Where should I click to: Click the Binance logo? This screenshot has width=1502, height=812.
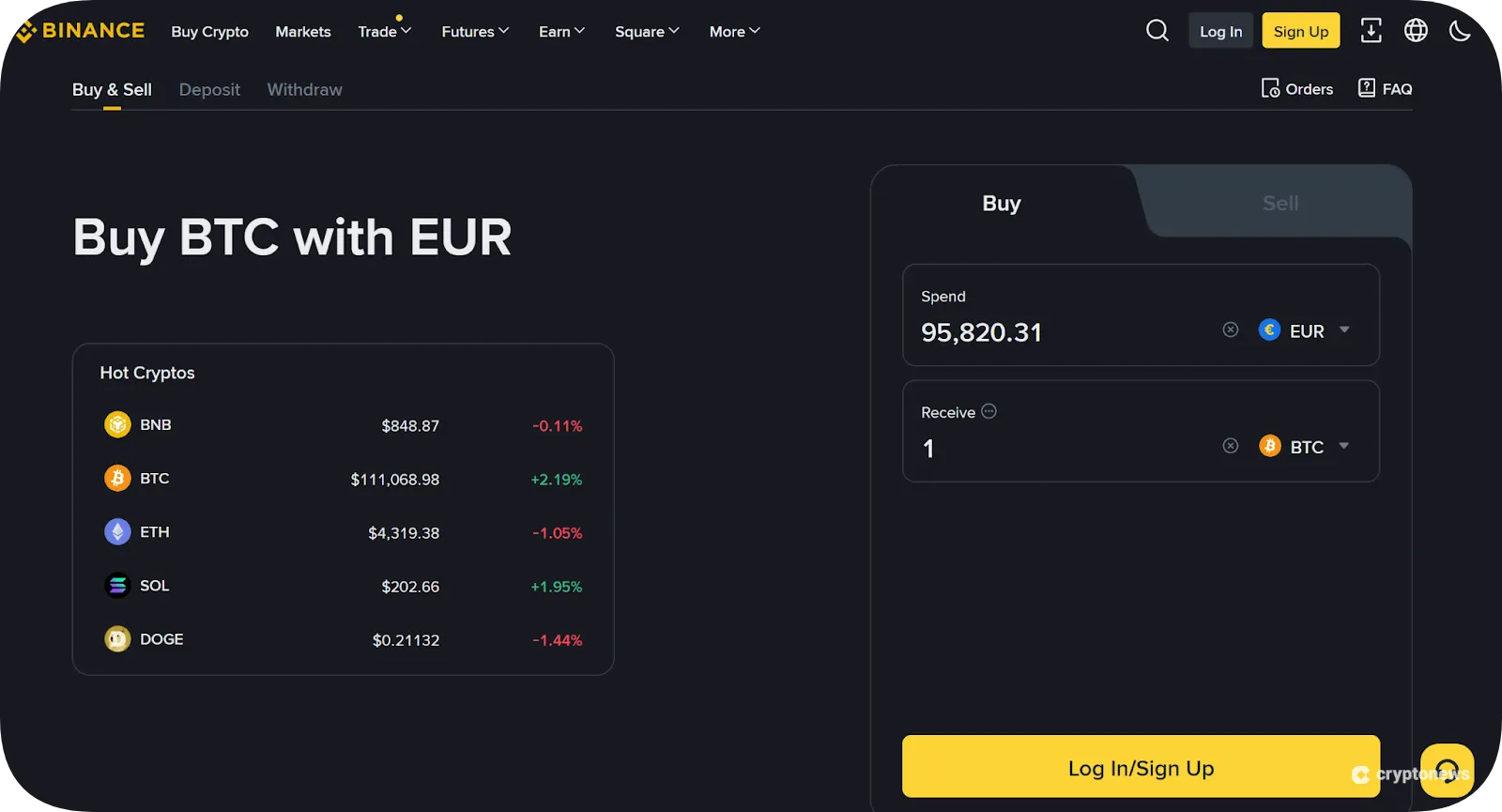point(80,29)
